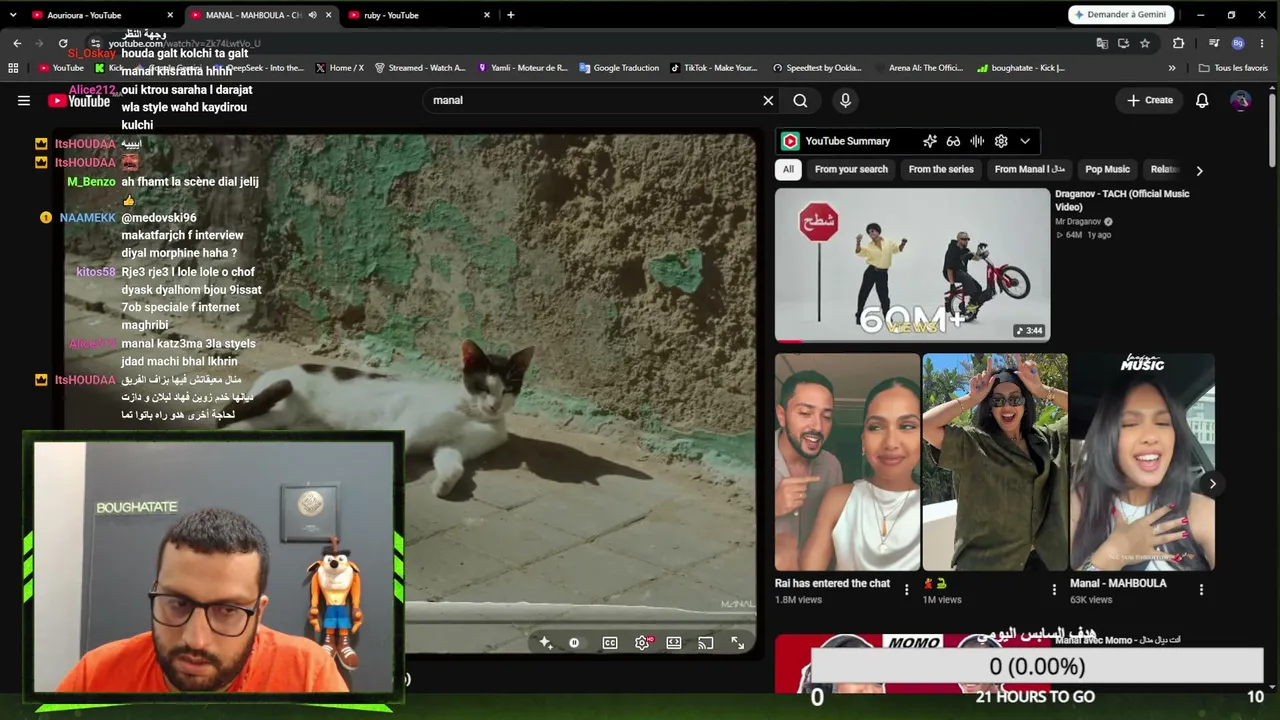Click the translate page icon in address bar
Viewport: 1280px width, 720px height.
pyautogui.click(x=1102, y=43)
